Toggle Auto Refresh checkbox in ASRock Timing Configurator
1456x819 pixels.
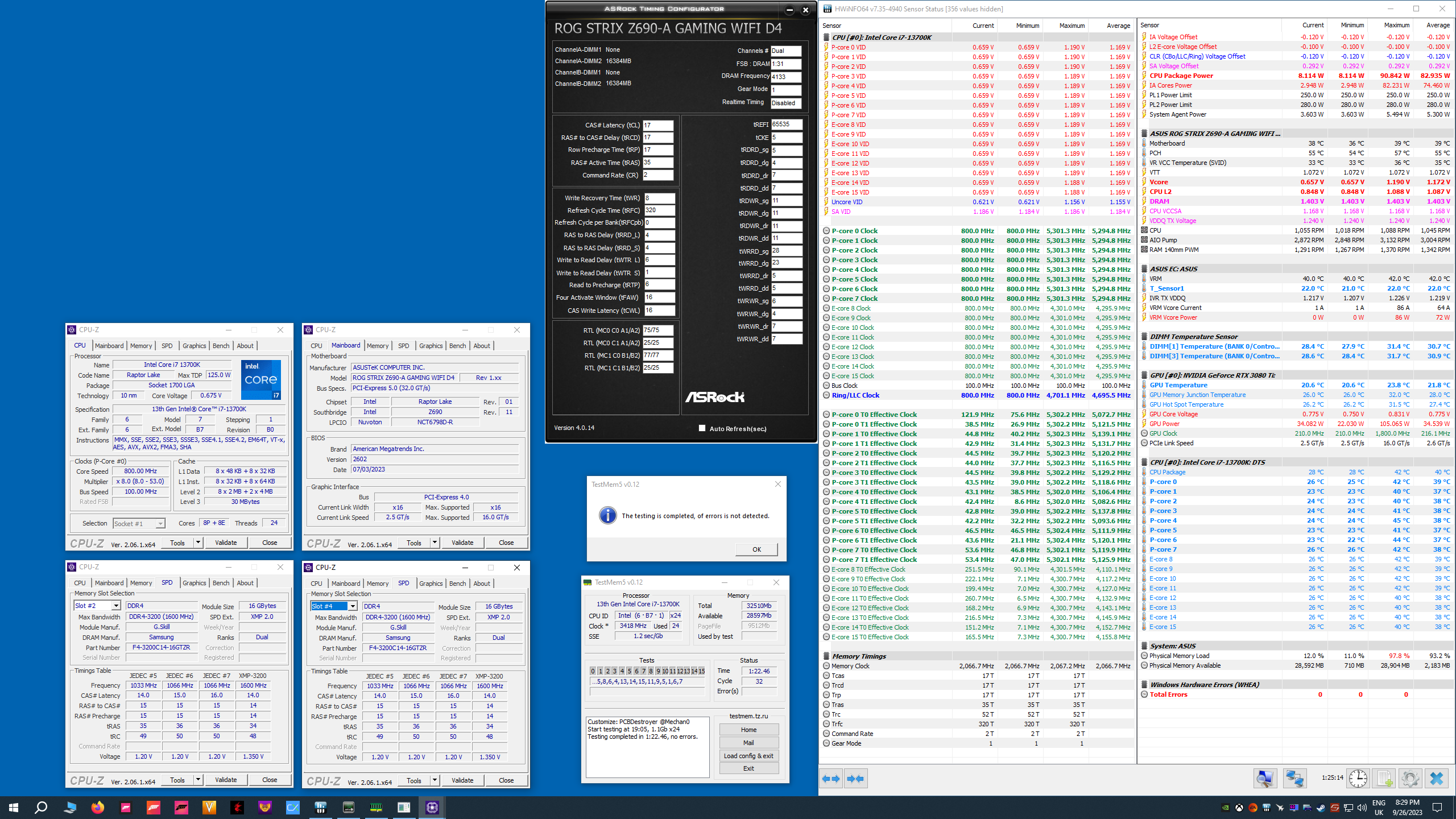pos(702,428)
